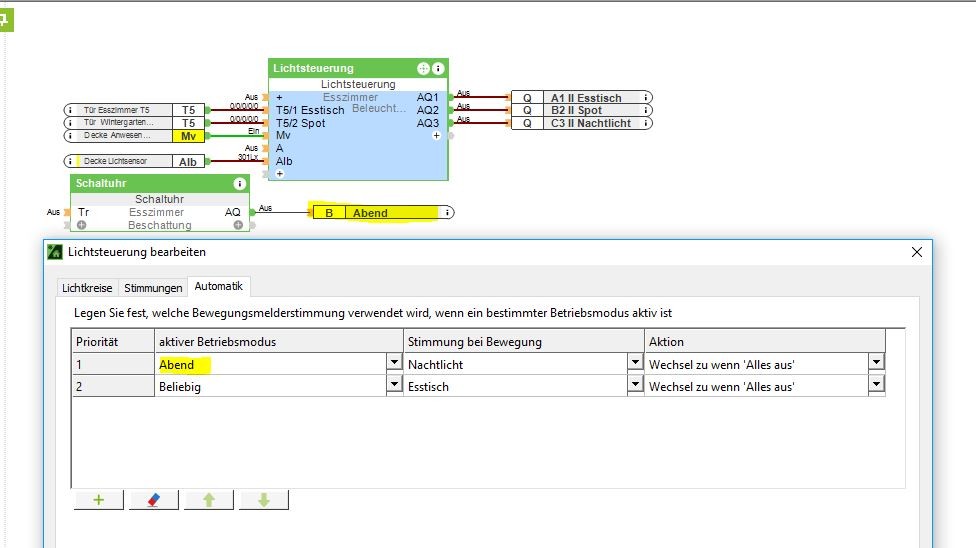The image size is (976, 548).
Task: Click the Decke Lichtsensor input block
Action: pos(134,161)
